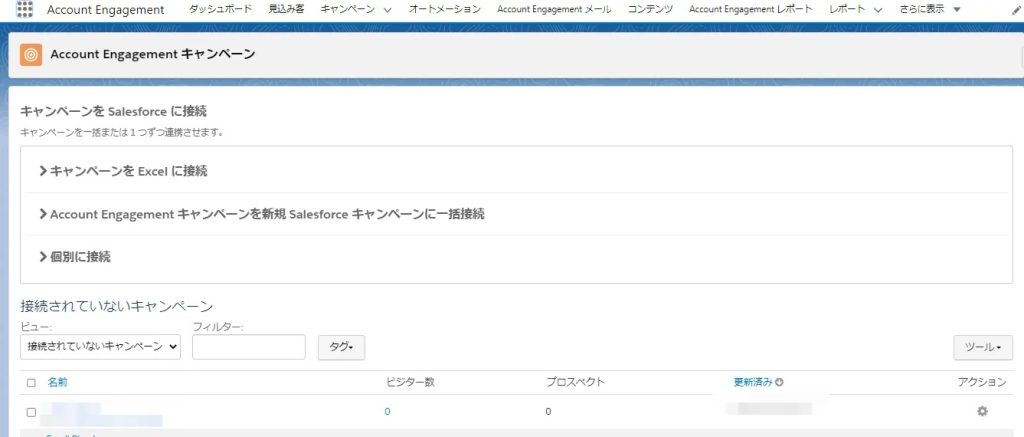Open the レポート tab dropdown arrow

[x=877, y=10]
